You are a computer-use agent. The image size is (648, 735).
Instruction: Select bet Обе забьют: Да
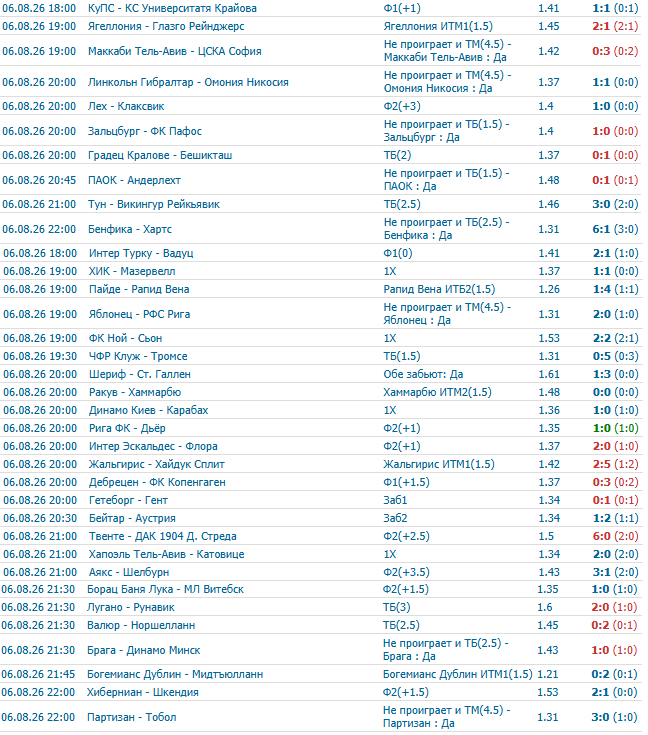pos(423,375)
